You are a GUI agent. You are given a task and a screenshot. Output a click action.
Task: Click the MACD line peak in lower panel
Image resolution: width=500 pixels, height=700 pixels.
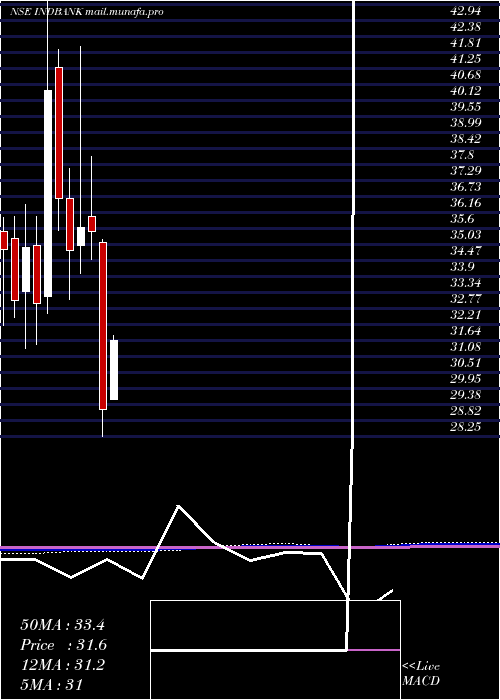(x=179, y=506)
